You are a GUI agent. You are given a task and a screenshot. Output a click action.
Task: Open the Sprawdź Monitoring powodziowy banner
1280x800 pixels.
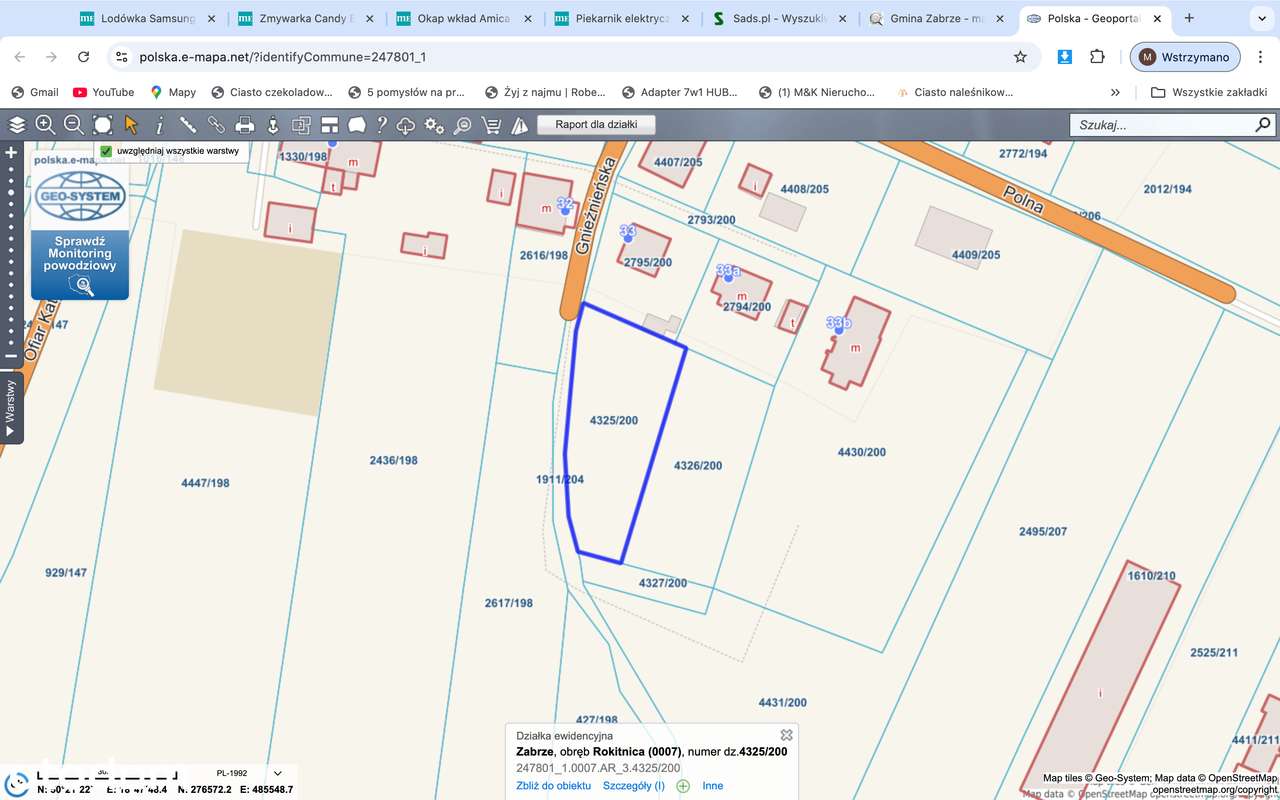(80, 265)
